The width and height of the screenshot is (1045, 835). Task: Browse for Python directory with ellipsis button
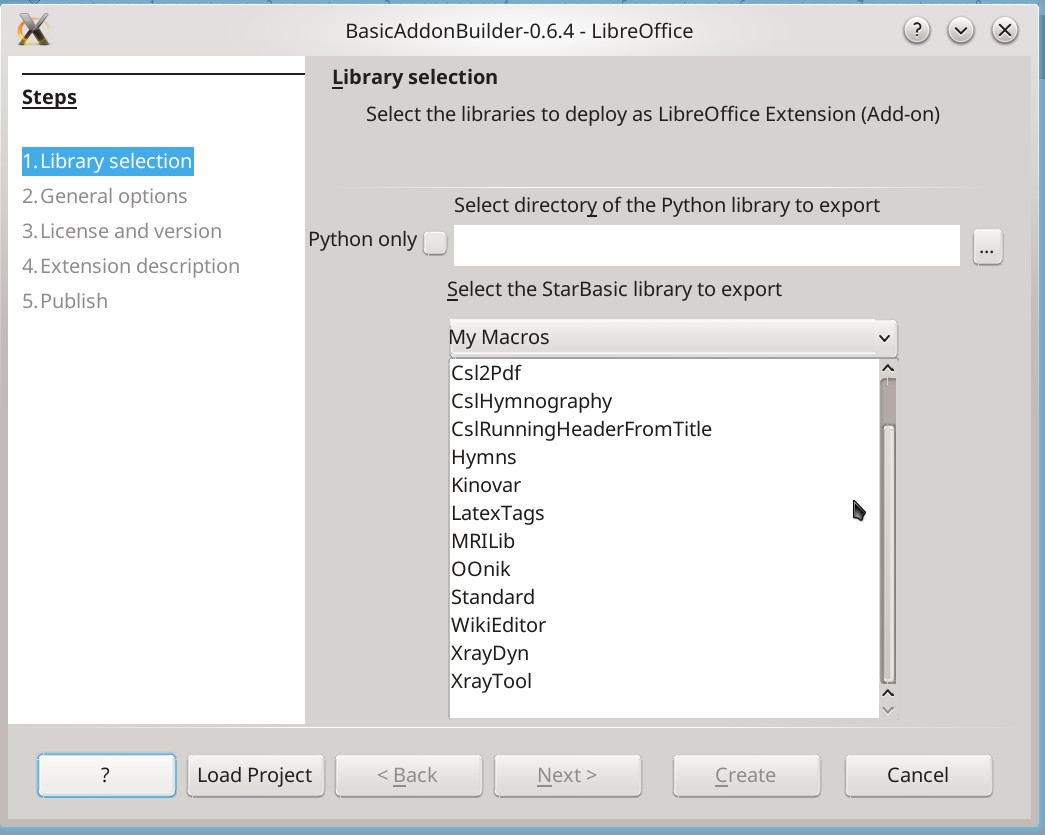[x=987, y=247]
